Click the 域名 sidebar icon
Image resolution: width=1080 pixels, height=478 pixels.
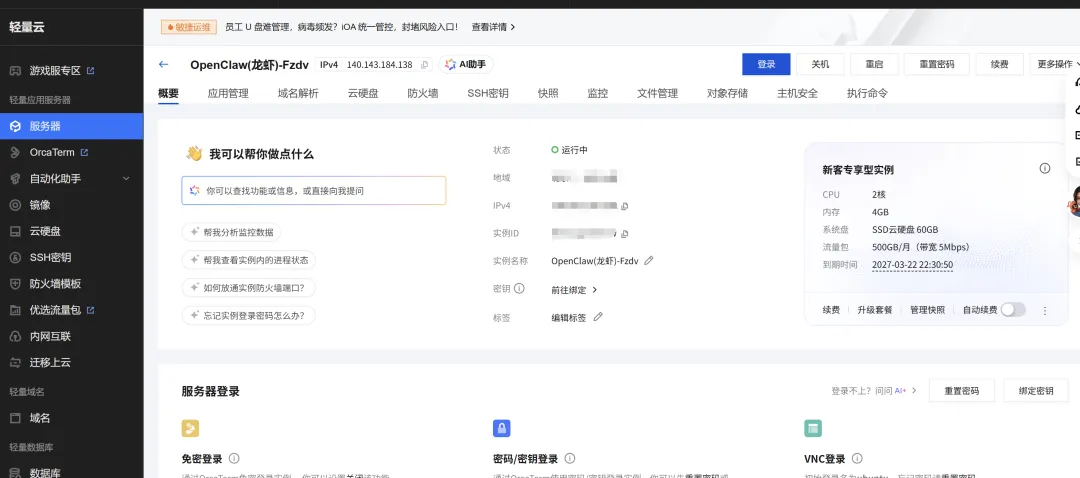coord(15,417)
